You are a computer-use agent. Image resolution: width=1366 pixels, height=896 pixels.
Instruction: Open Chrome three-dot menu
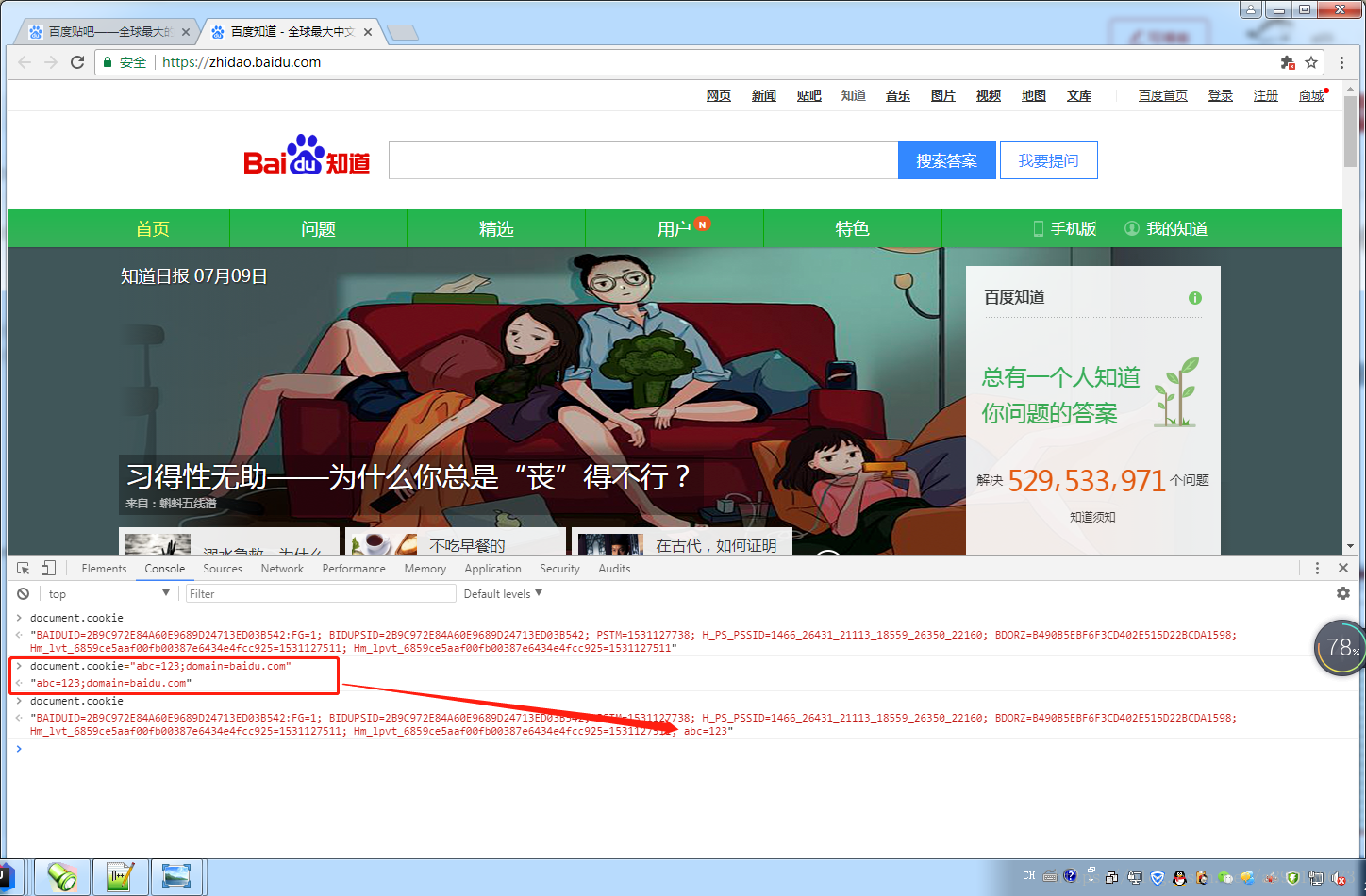[1342, 62]
